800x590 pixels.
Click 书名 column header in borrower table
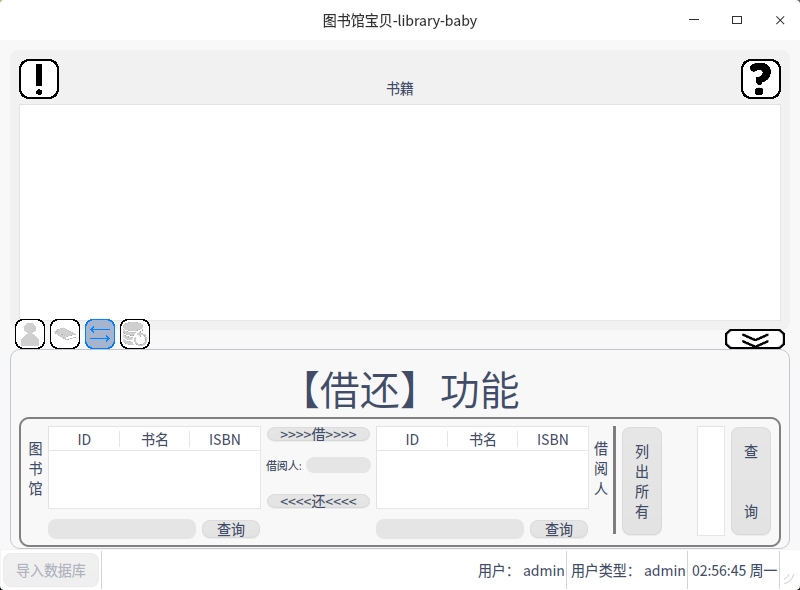click(483, 439)
